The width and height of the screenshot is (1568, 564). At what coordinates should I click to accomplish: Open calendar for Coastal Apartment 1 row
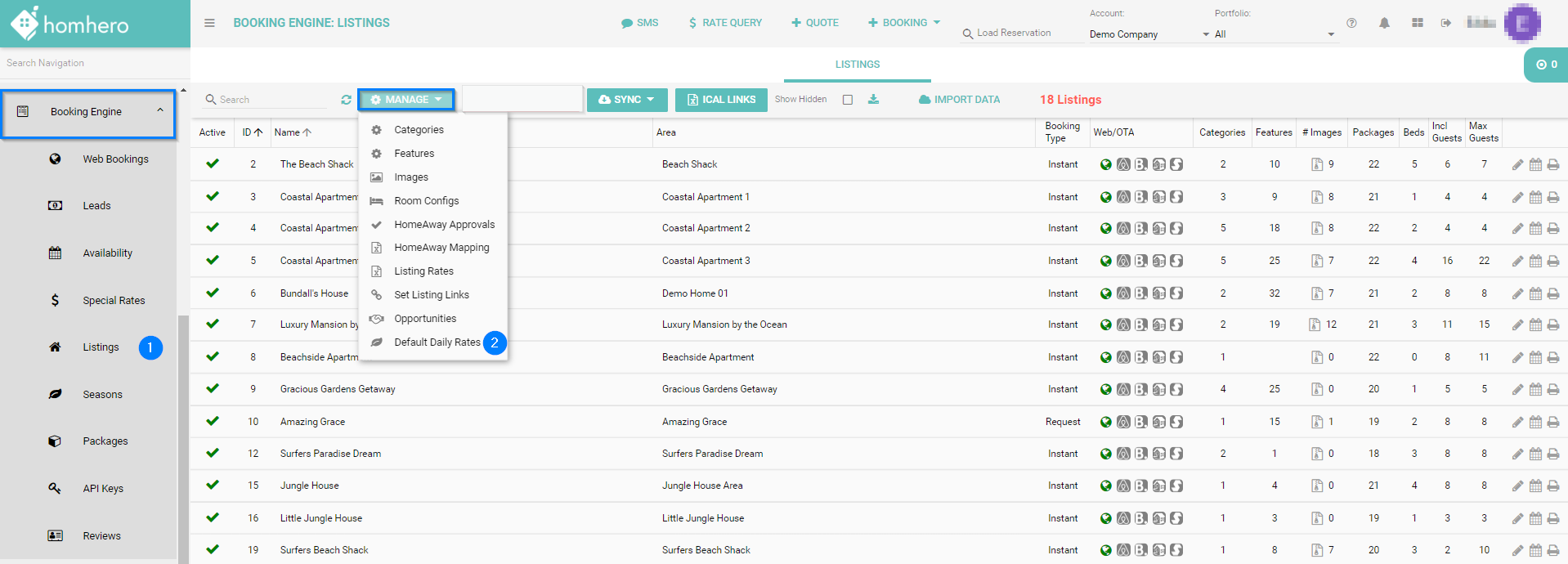click(1535, 197)
